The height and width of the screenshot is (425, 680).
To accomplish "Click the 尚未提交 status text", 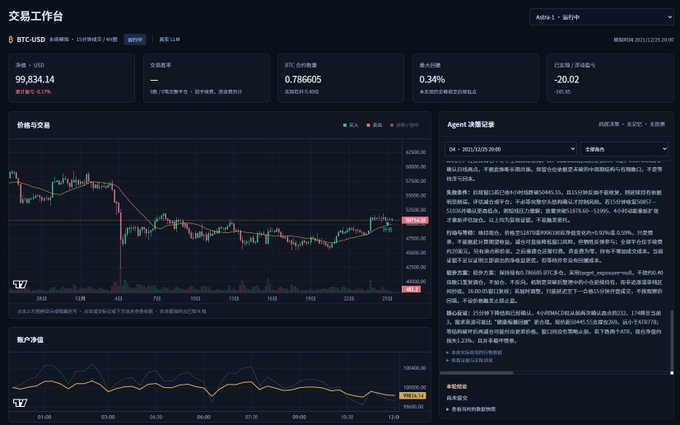I will tap(457, 398).
